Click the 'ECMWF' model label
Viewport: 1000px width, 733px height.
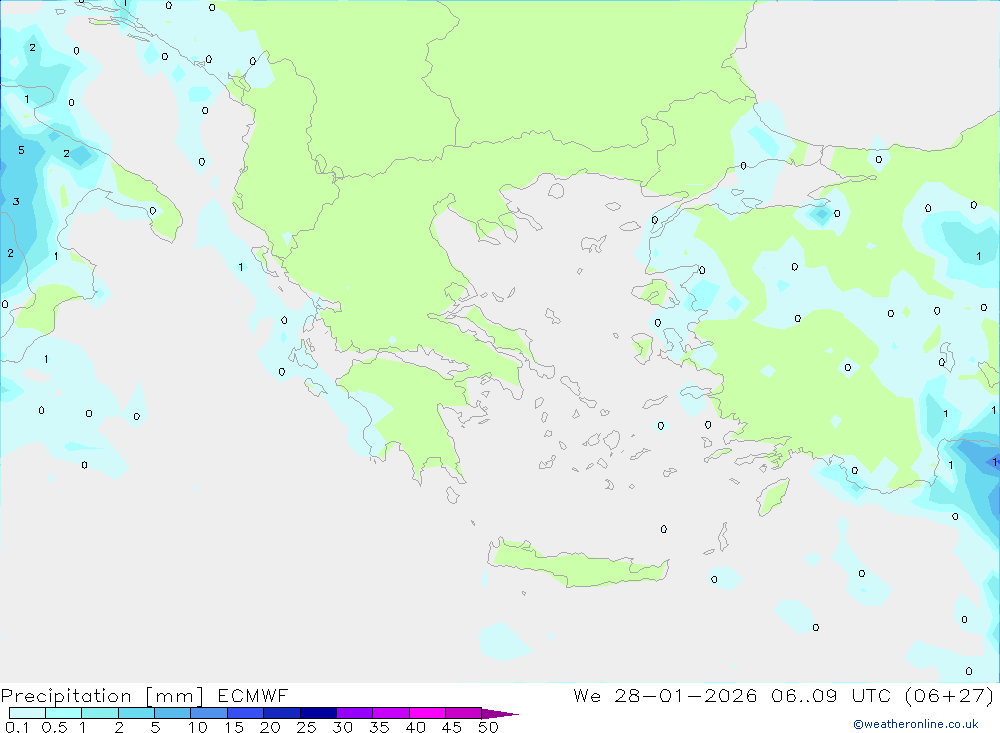[x=253, y=695]
